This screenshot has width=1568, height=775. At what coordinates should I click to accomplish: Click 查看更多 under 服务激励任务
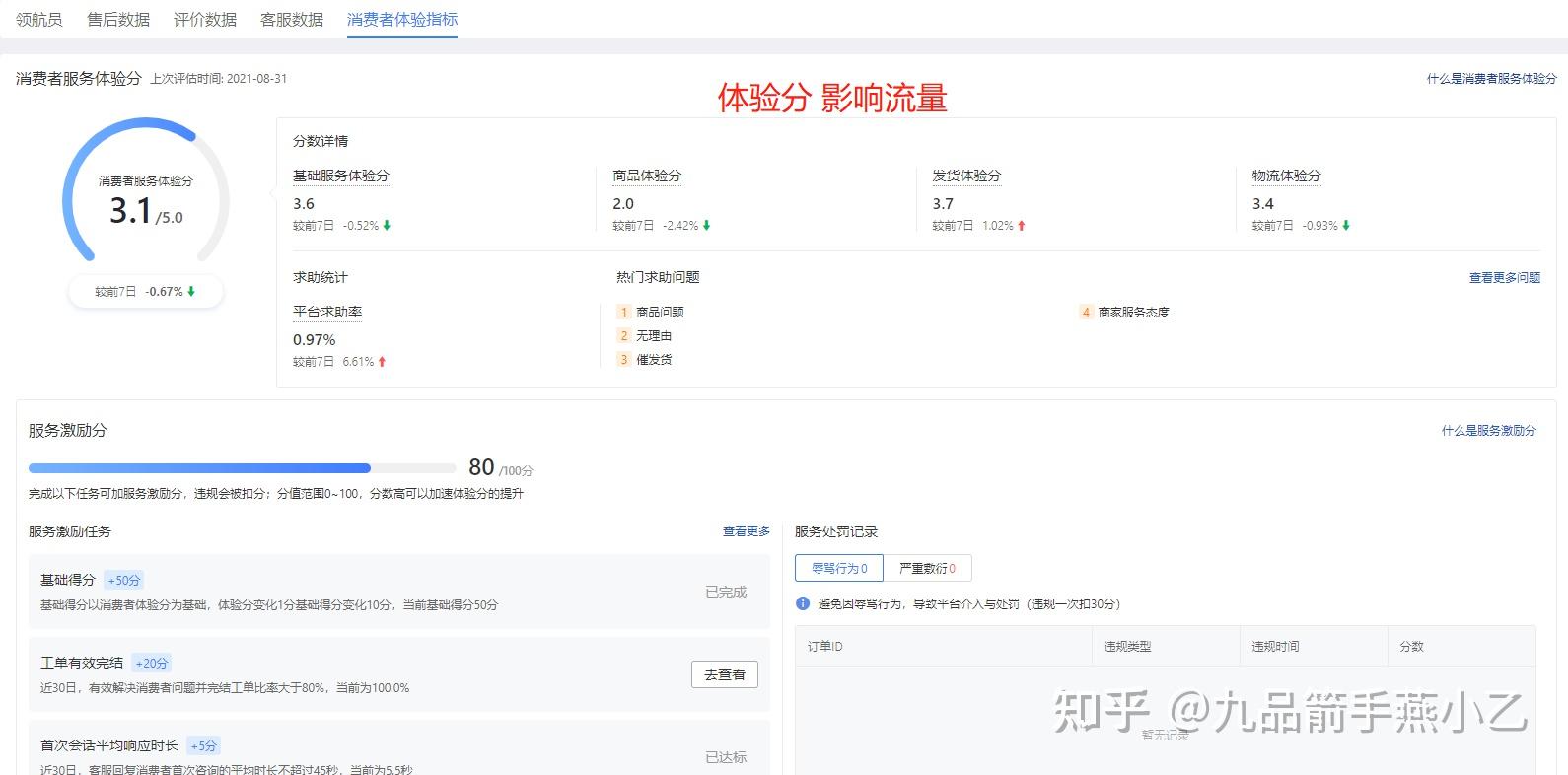point(747,531)
